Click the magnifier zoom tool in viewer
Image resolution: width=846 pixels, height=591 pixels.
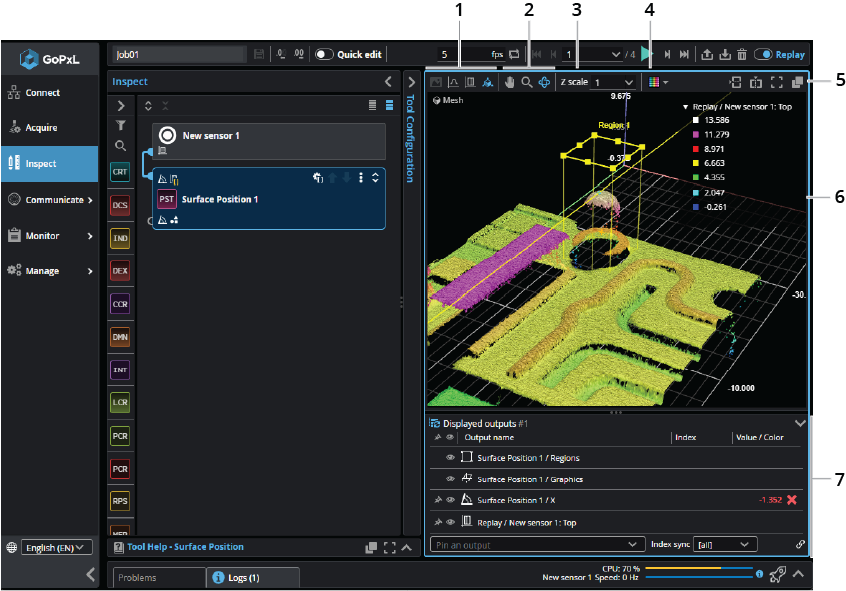point(527,82)
